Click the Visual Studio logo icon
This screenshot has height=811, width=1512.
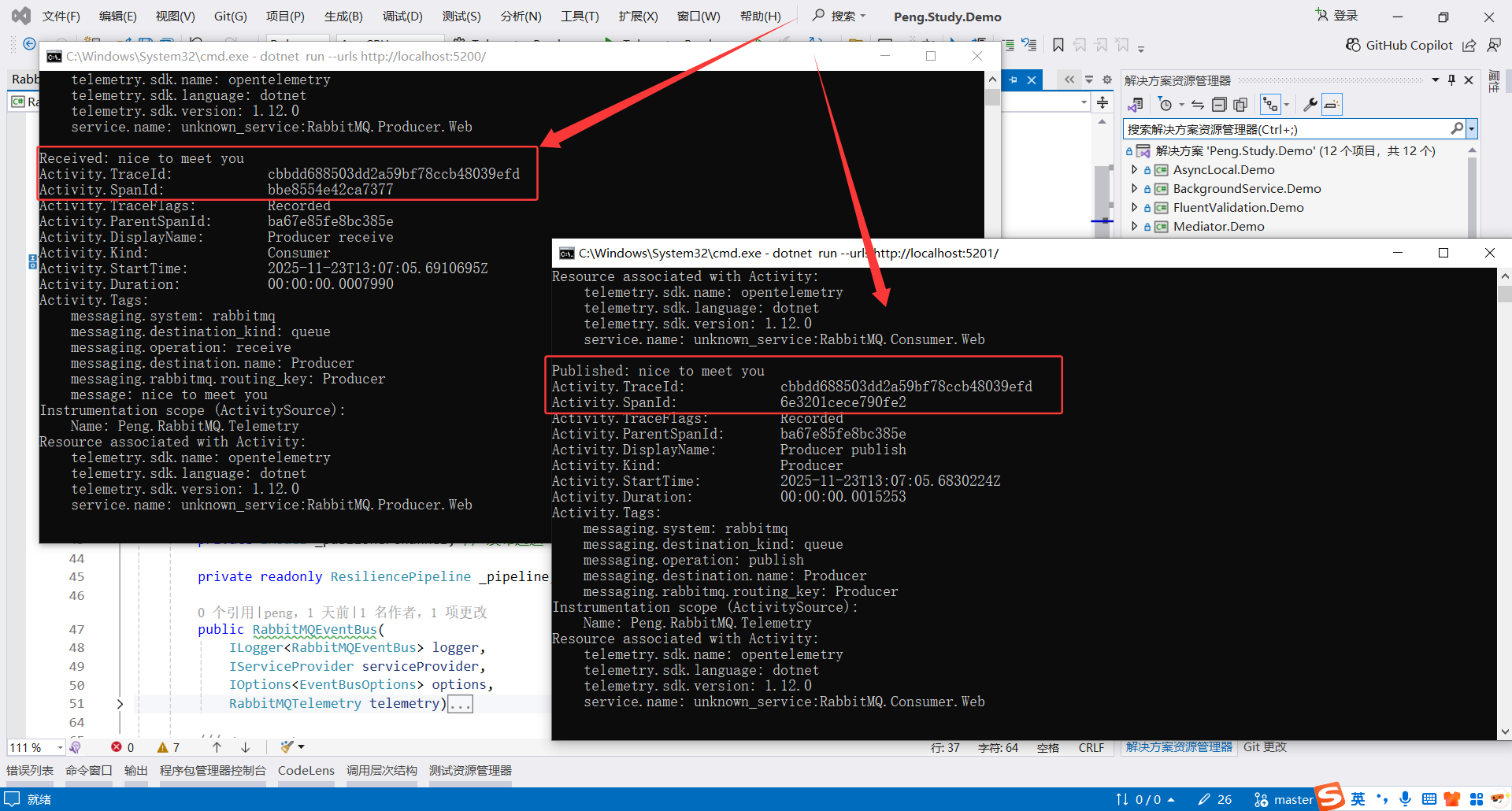21,16
